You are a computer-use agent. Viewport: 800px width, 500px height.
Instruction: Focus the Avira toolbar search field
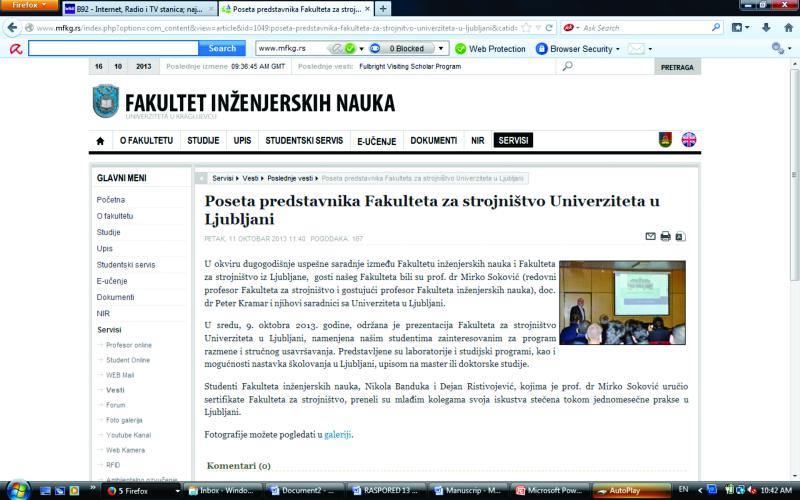click(113, 48)
